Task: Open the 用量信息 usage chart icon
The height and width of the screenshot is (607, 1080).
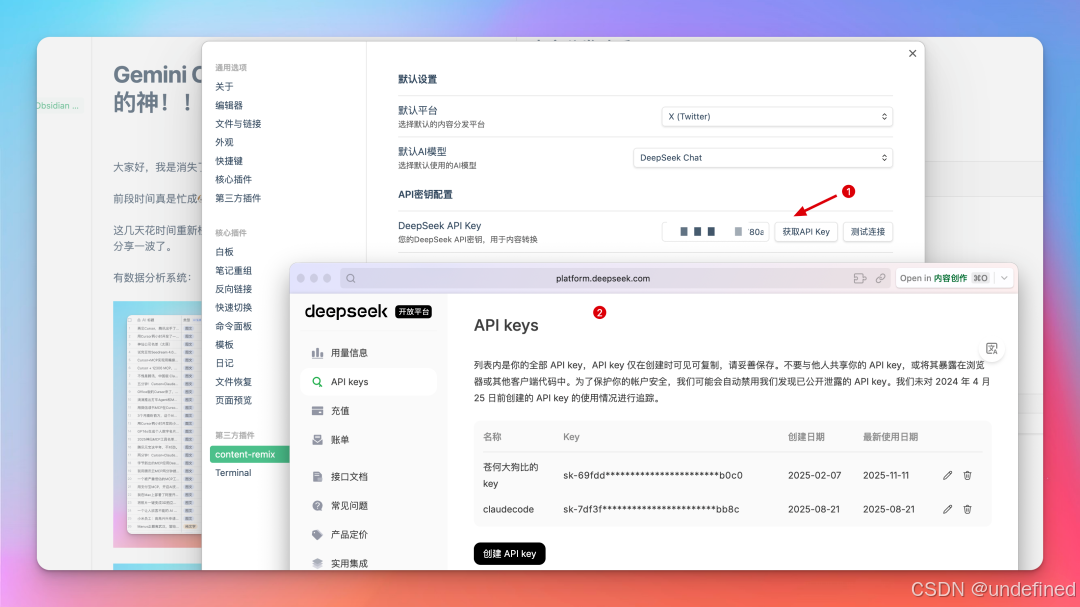Action: [317, 353]
